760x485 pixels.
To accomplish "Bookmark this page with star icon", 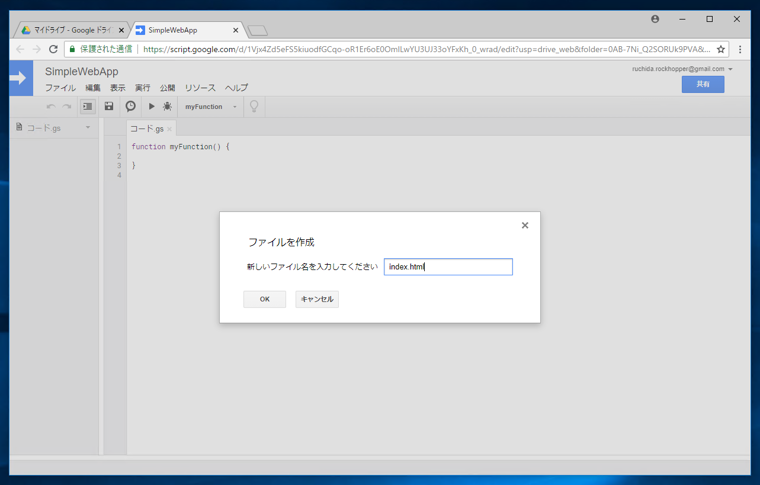I will pos(721,49).
